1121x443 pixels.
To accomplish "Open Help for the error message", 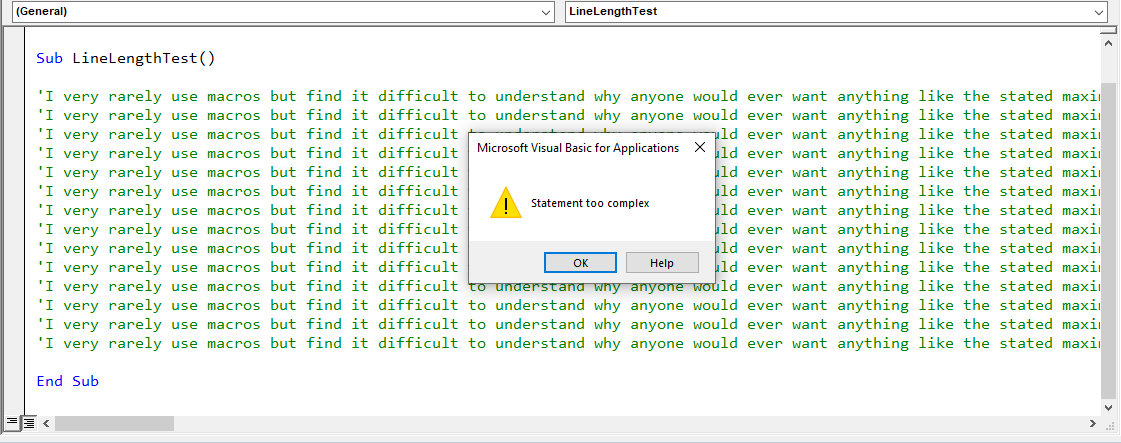I will [x=662, y=262].
